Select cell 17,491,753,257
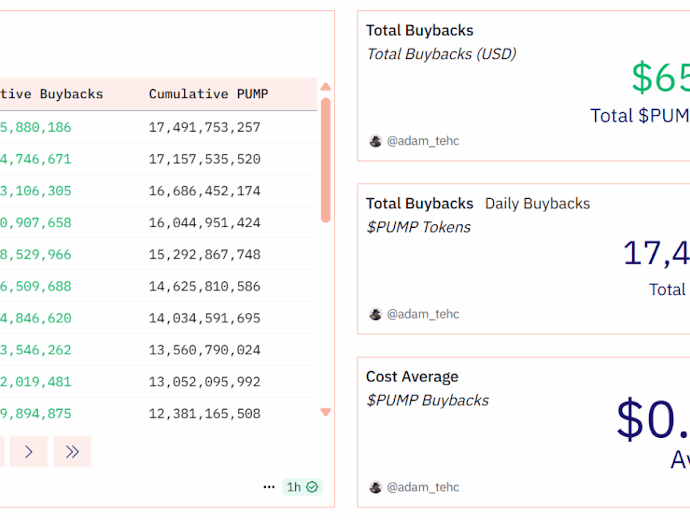 205,127
